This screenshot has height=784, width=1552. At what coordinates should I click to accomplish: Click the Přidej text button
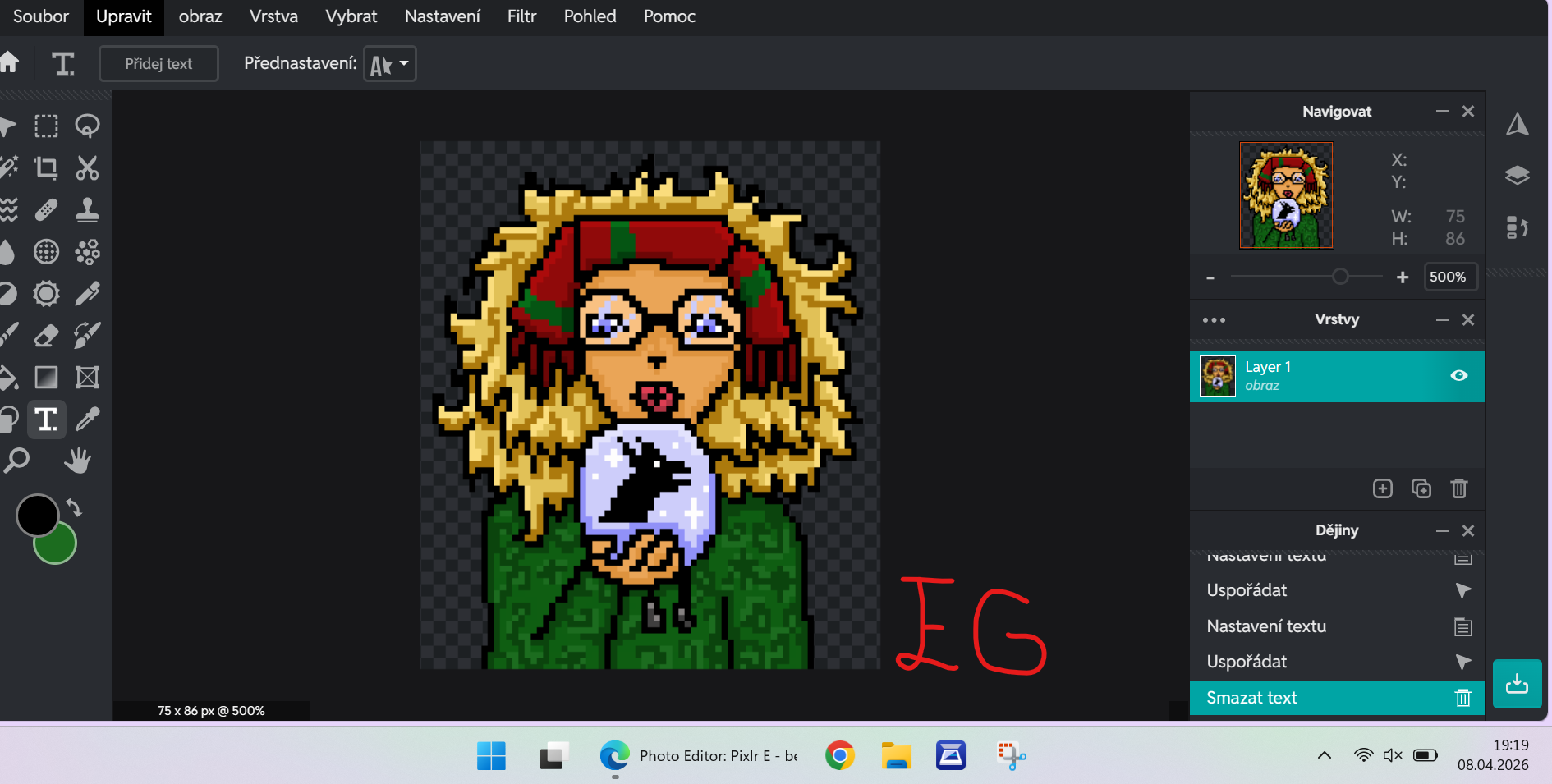click(x=158, y=64)
